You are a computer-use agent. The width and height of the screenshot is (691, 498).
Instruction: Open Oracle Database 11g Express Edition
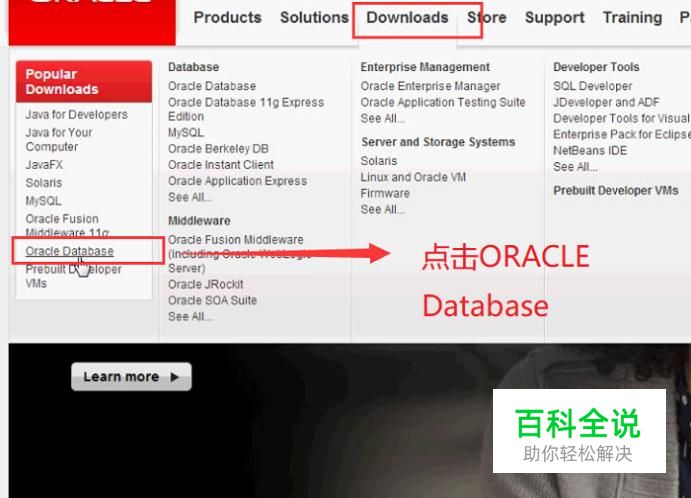click(246, 109)
